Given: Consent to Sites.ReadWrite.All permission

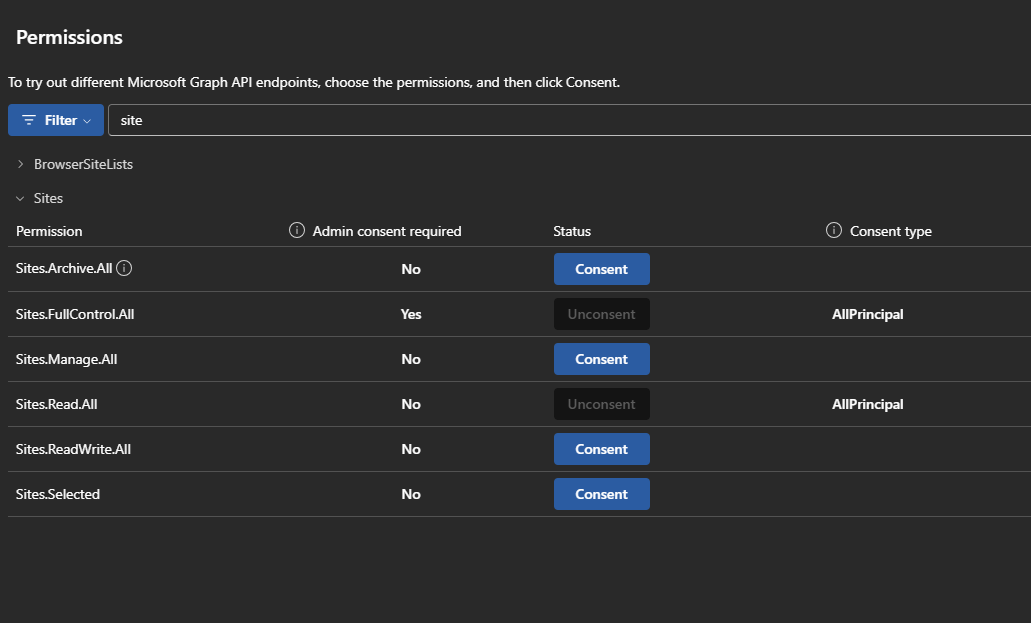Looking at the screenshot, I should [x=602, y=449].
